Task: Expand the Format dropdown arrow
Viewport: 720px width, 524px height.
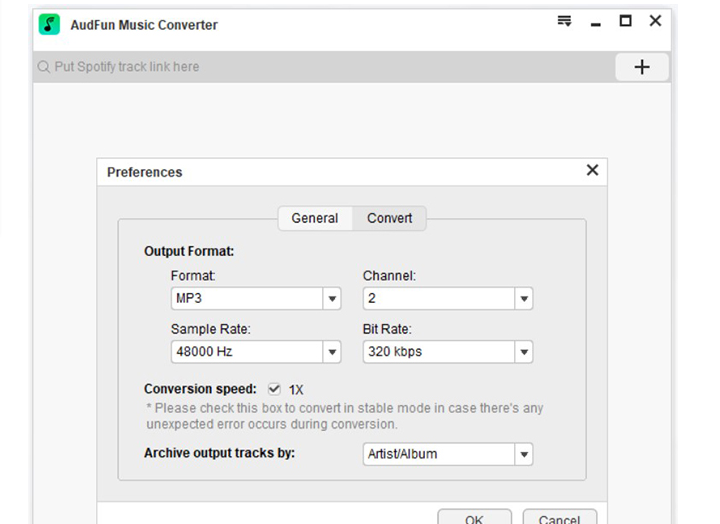Action: pyautogui.click(x=332, y=299)
